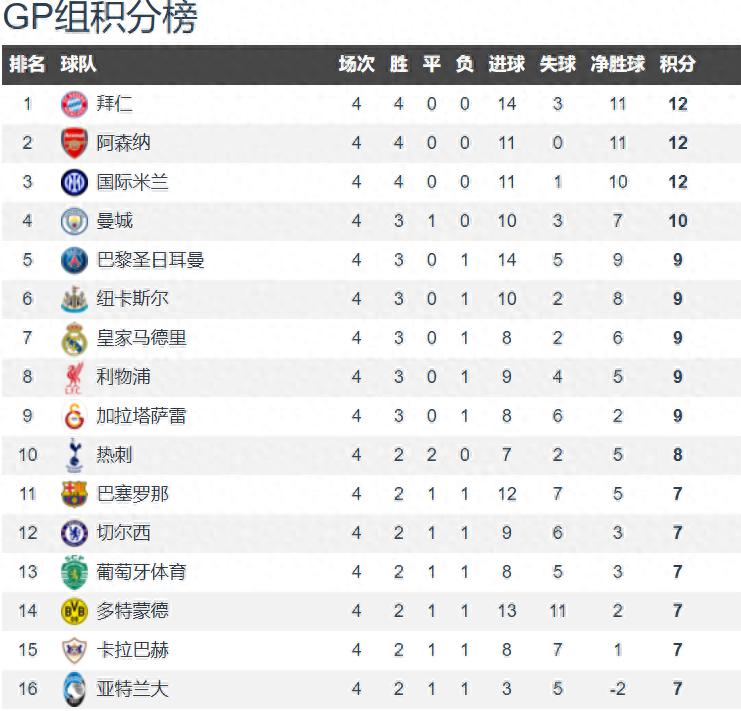Click the 排名 column header
The height and width of the screenshot is (711, 741).
(x=27, y=64)
